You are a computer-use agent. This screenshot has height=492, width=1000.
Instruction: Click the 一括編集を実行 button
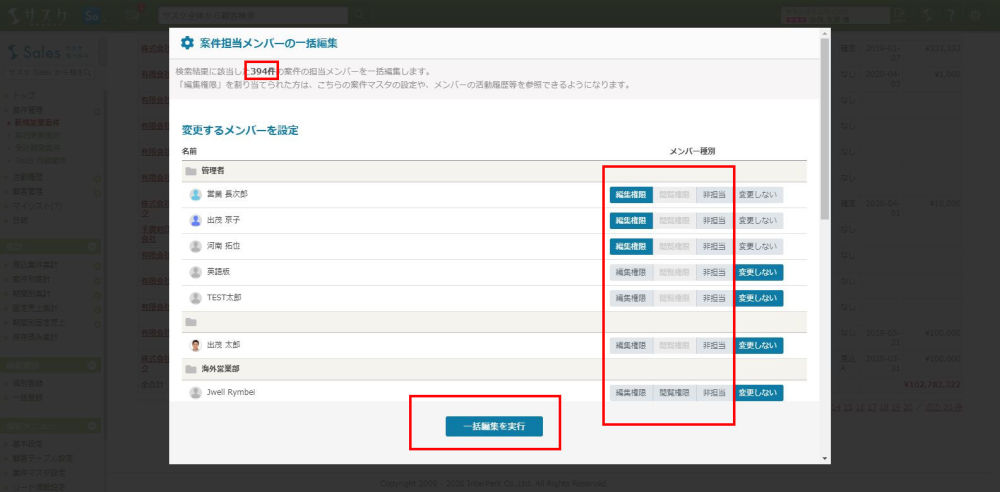494,427
